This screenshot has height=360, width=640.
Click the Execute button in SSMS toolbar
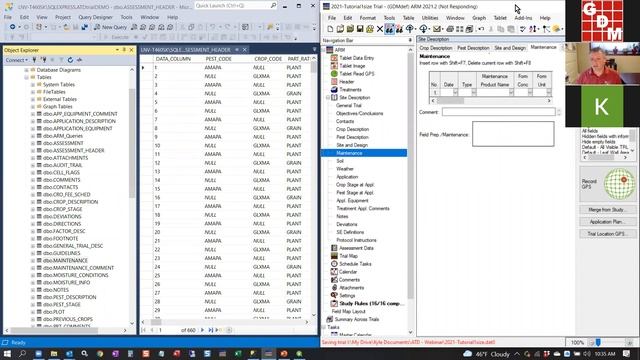pyautogui.click(x=117, y=37)
